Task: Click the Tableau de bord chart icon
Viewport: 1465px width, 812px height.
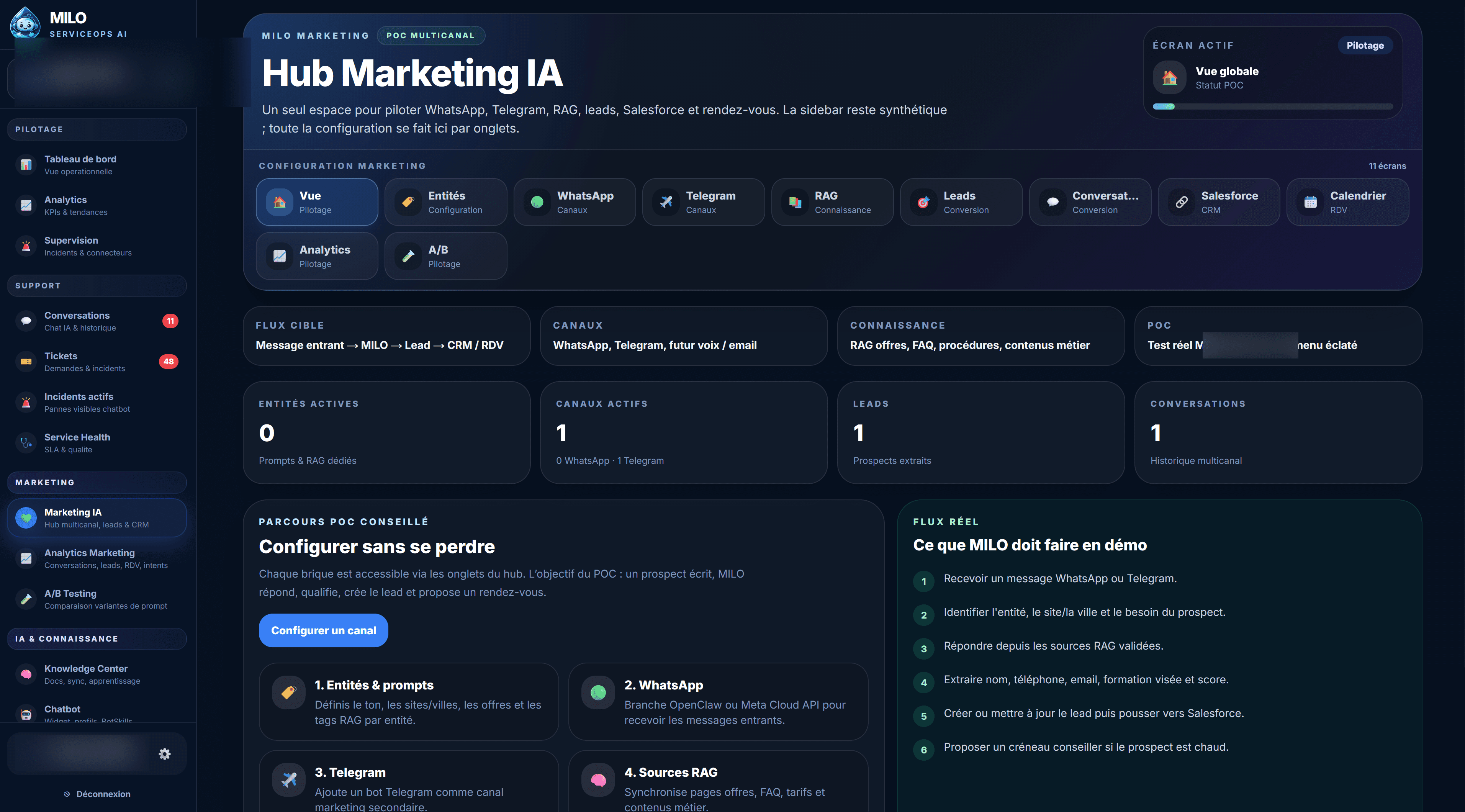Action: point(26,165)
